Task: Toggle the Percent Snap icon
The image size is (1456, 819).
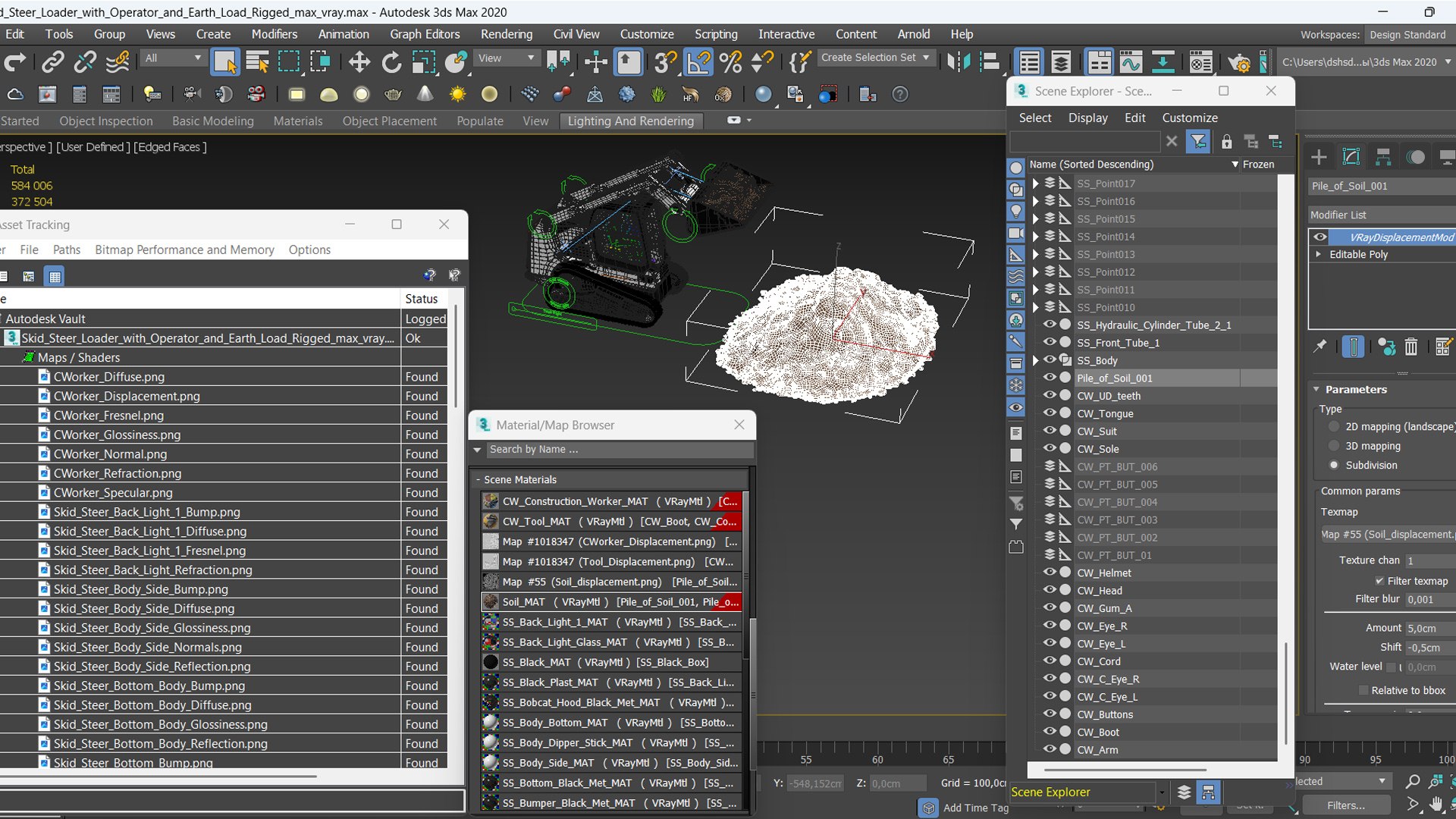Action: click(730, 62)
